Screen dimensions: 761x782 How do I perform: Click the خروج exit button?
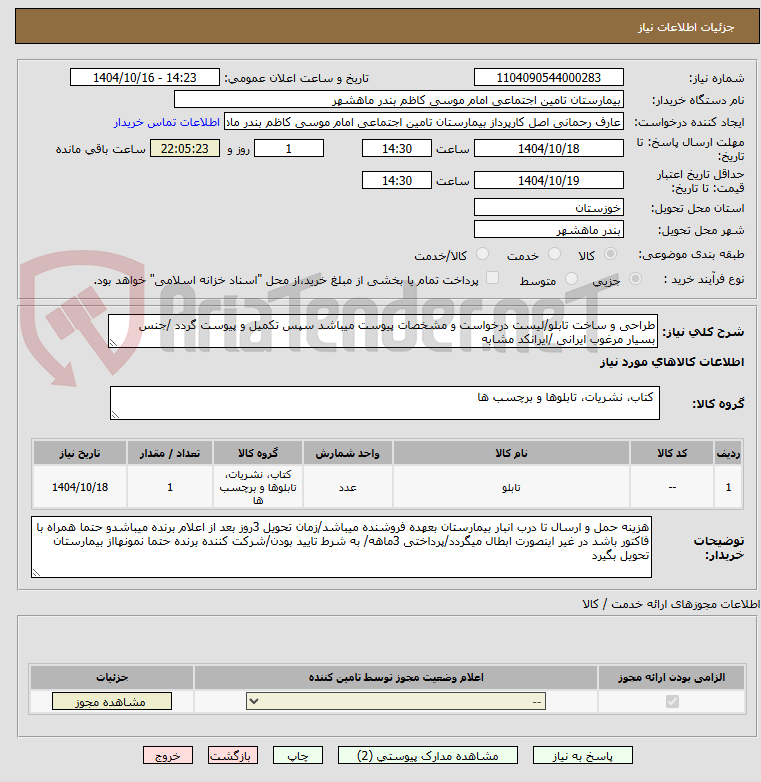click(x=168, y=756)
